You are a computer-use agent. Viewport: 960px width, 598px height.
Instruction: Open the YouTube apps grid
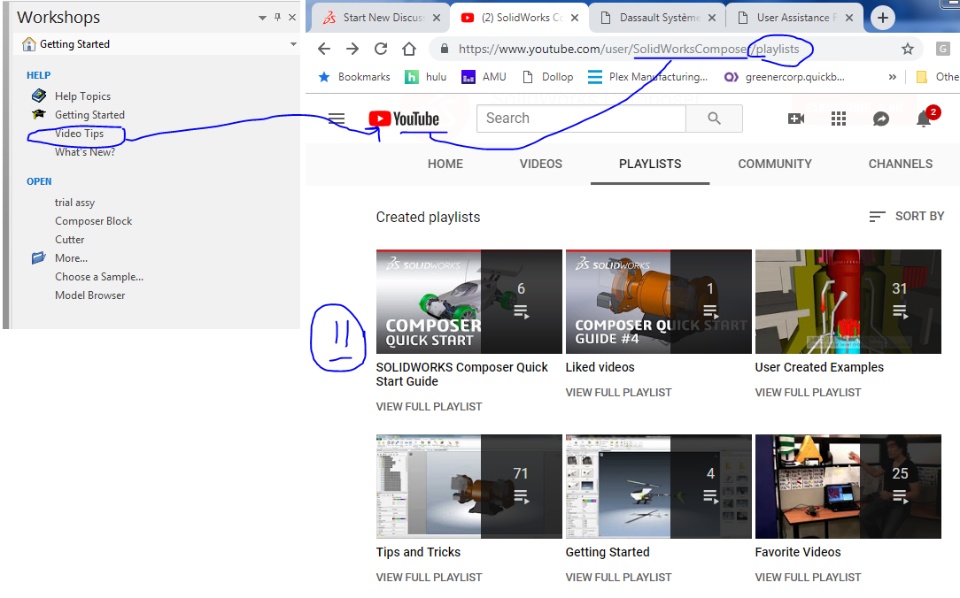(838, 118)
